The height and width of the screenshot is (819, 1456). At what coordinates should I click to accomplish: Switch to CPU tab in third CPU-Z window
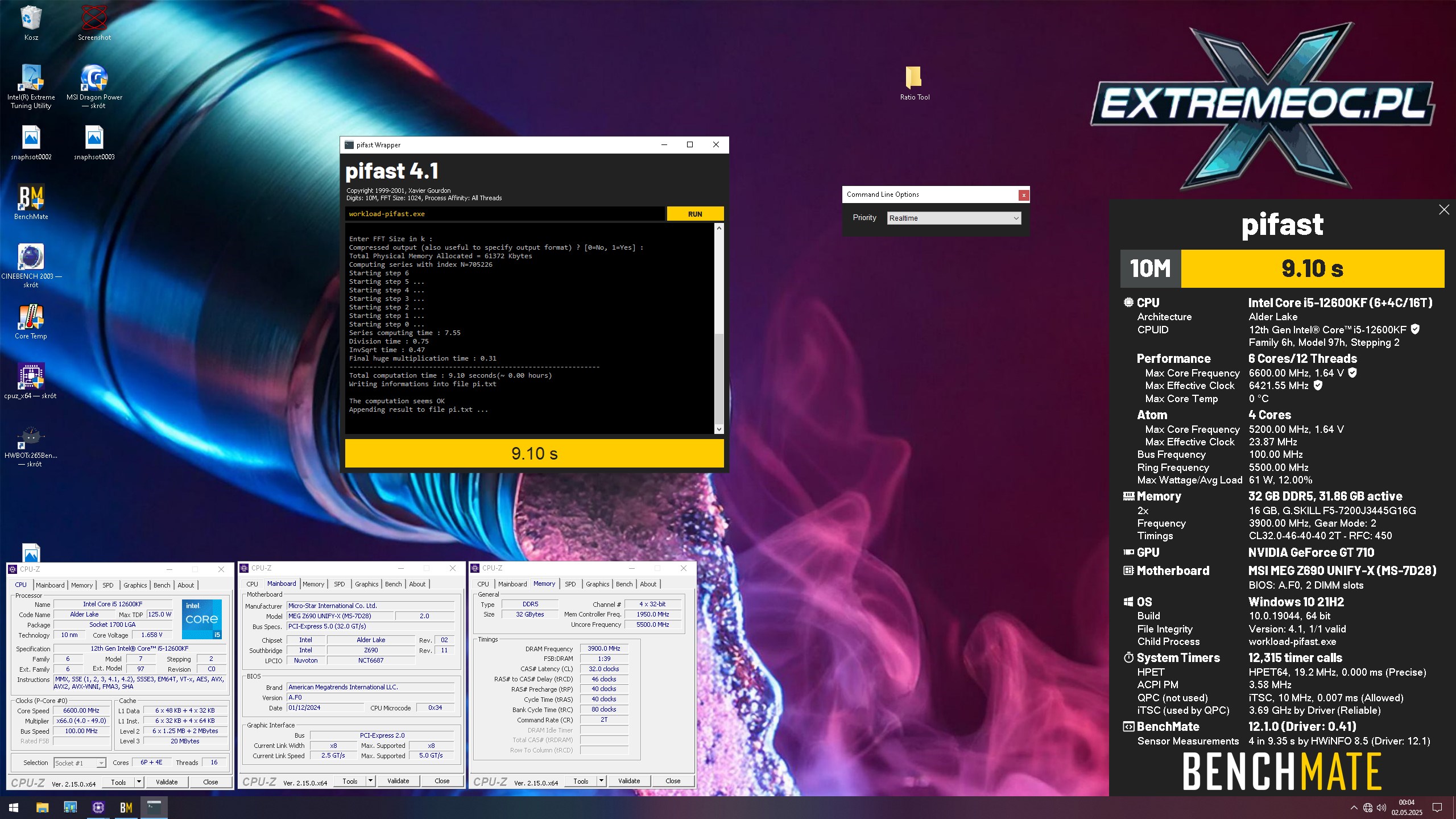click(x=483, y=584)
